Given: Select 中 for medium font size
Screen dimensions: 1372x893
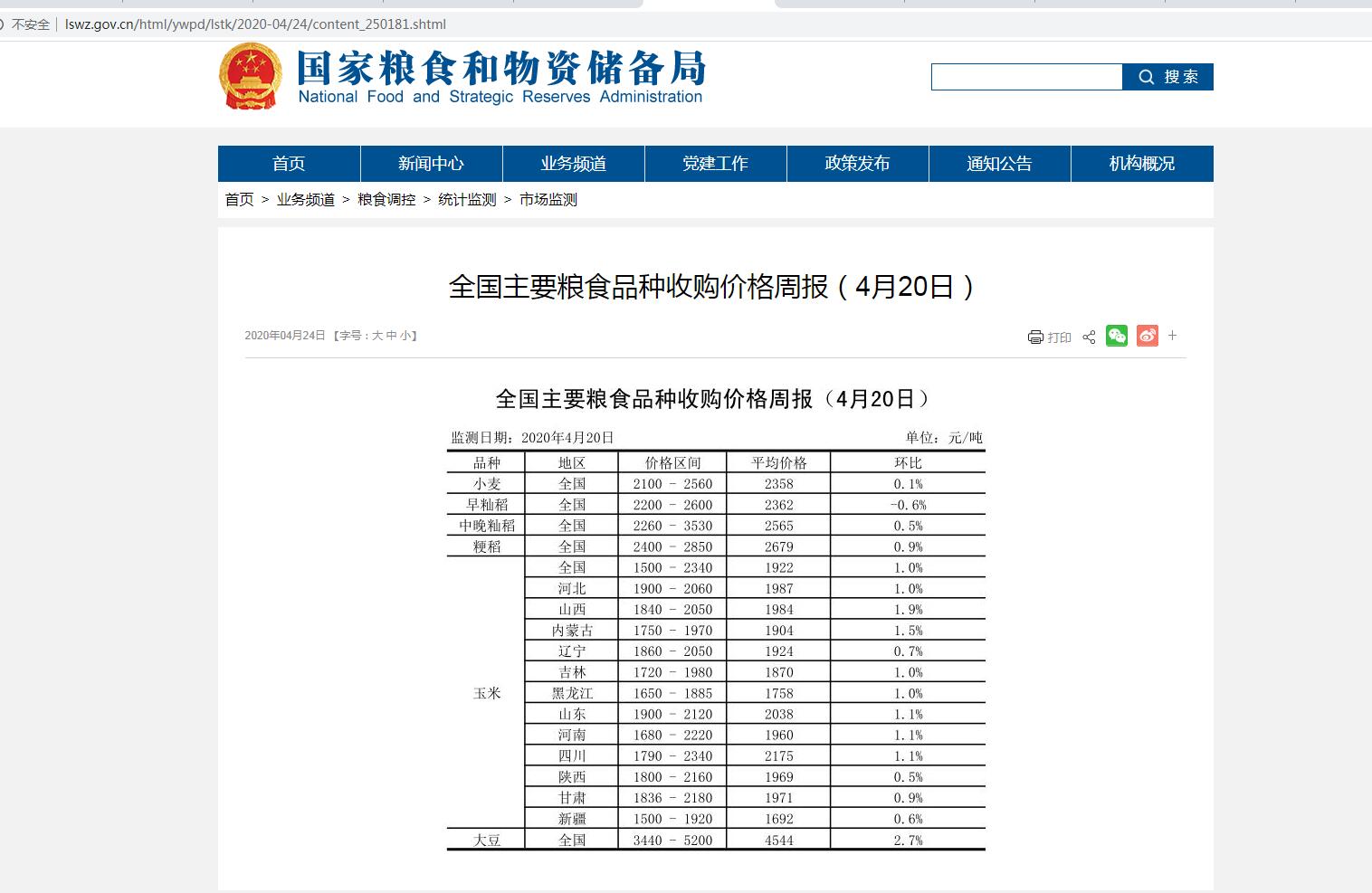Looking at the screenshot, I should [390, 336].
